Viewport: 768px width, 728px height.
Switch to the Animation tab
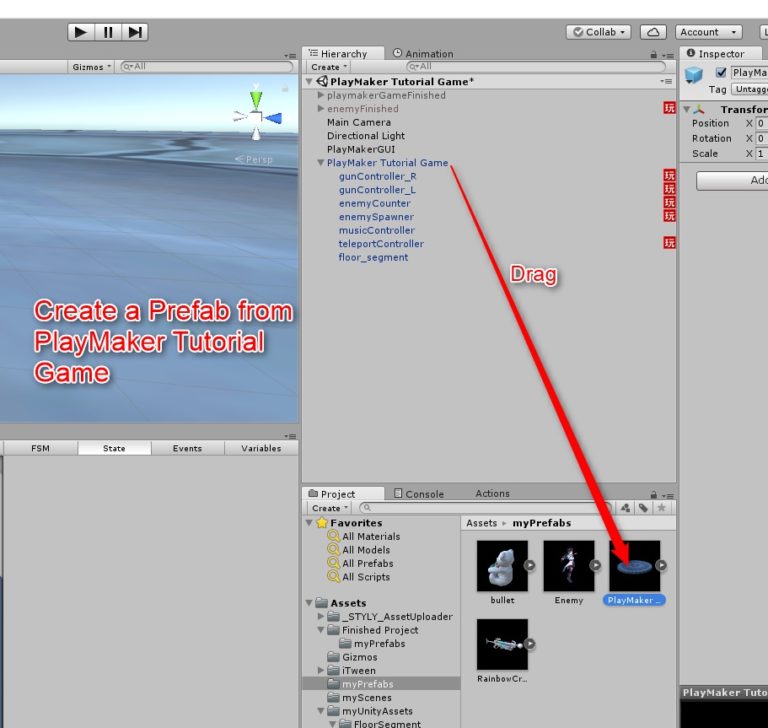pos(423,53)
